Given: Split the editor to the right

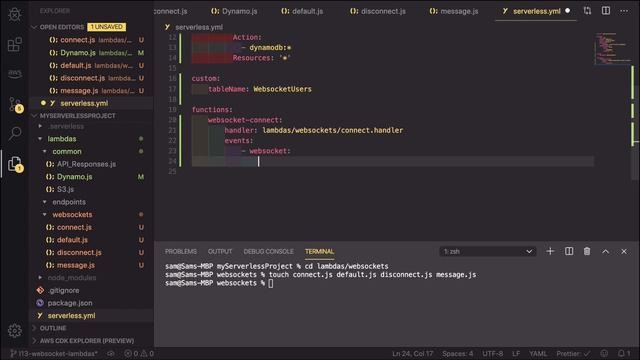Looking at the screenshot, I should tap(606, 11).
